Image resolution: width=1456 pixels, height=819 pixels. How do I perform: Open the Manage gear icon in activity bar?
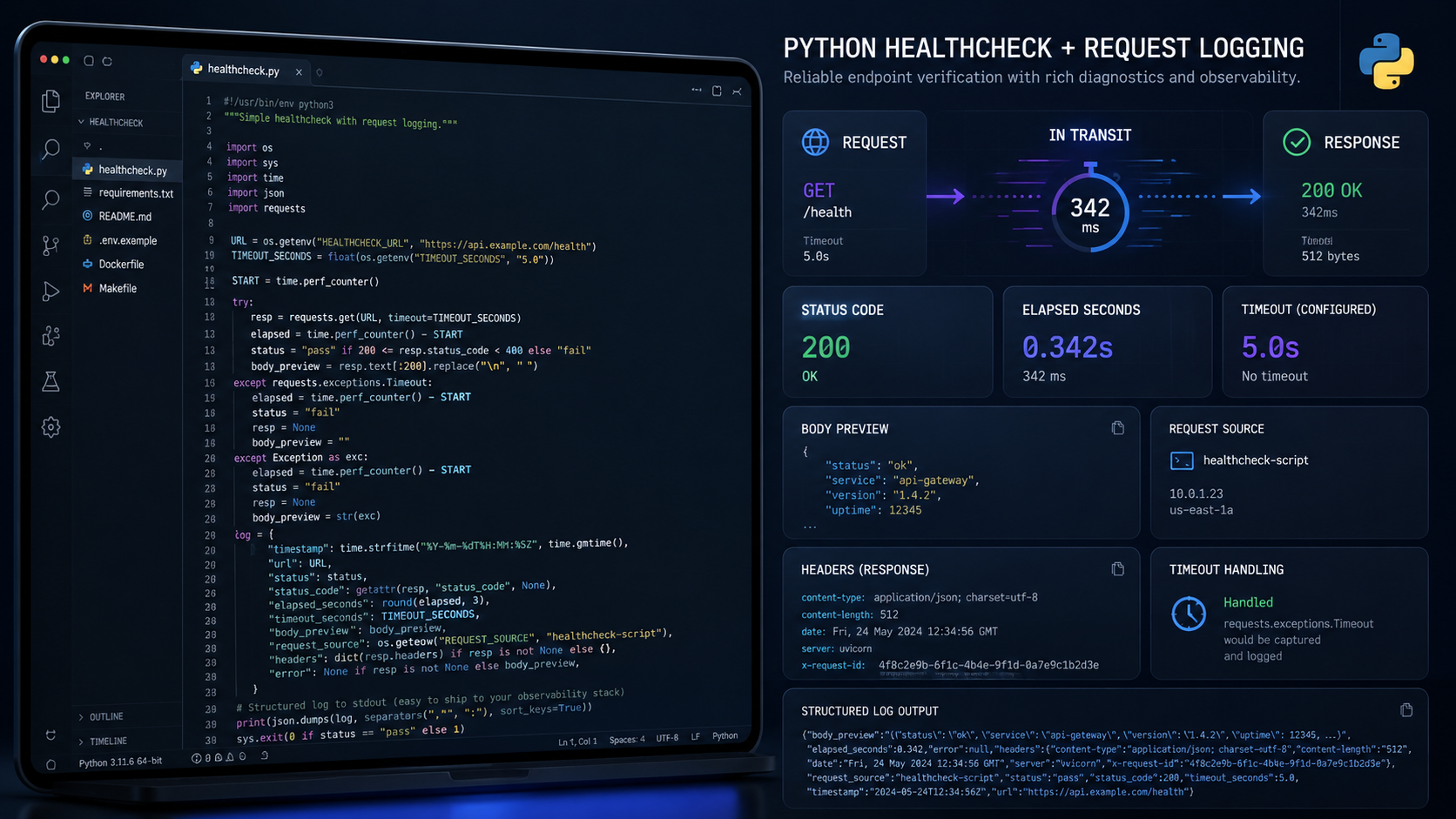tap(51, 426)
